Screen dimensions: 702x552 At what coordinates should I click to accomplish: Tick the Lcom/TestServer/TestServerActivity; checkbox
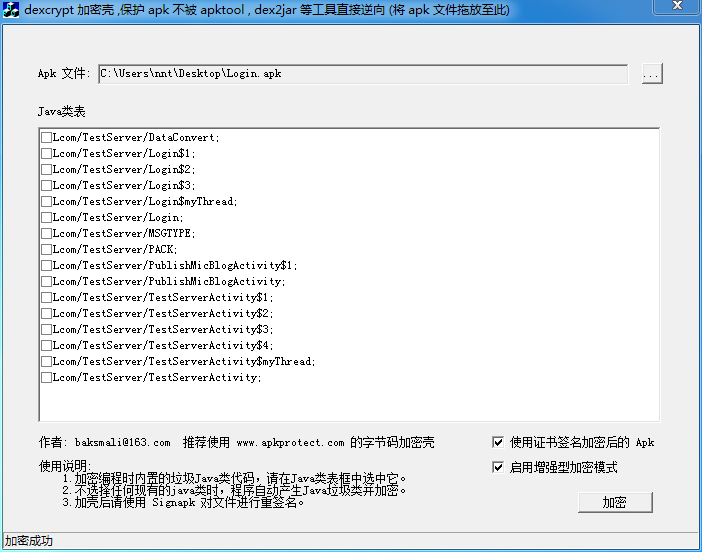click(46, 377)
